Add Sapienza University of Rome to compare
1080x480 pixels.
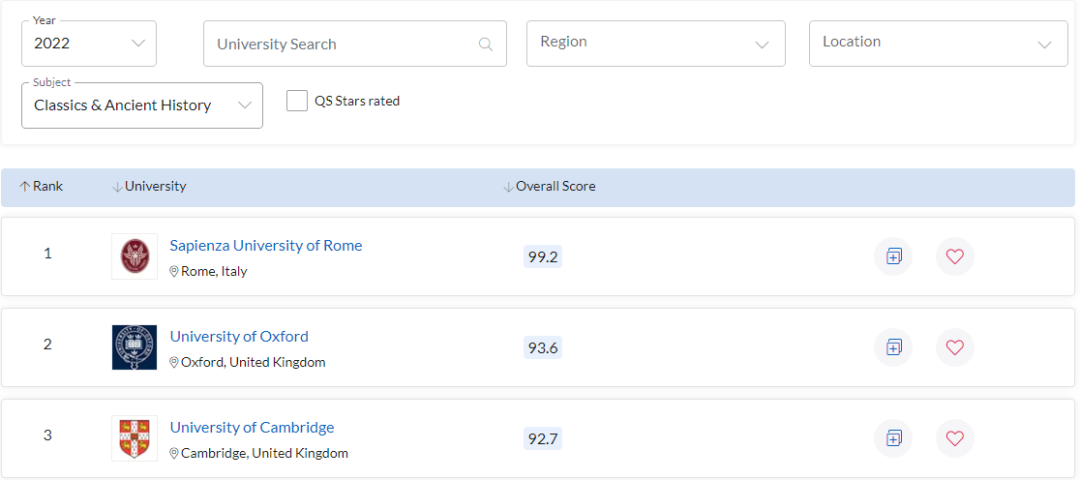click(893, 257)
